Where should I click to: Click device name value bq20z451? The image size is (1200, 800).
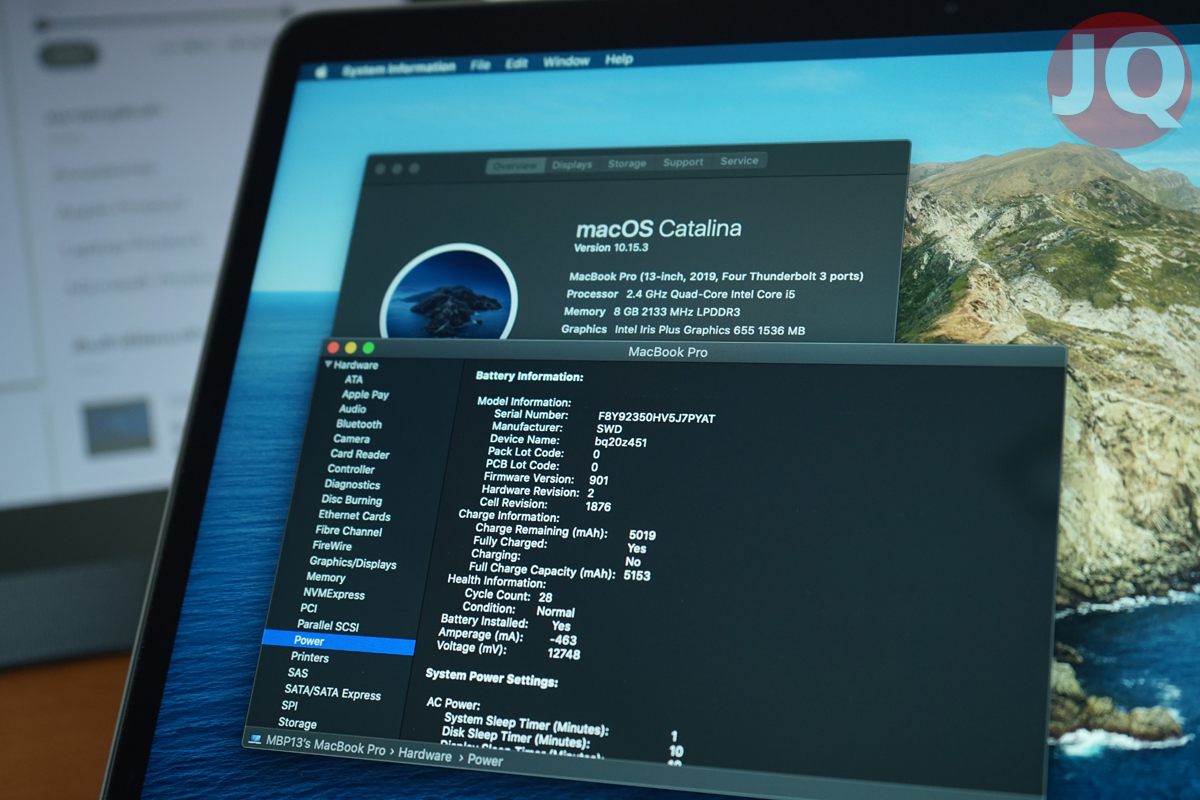[x=621, y=442]
